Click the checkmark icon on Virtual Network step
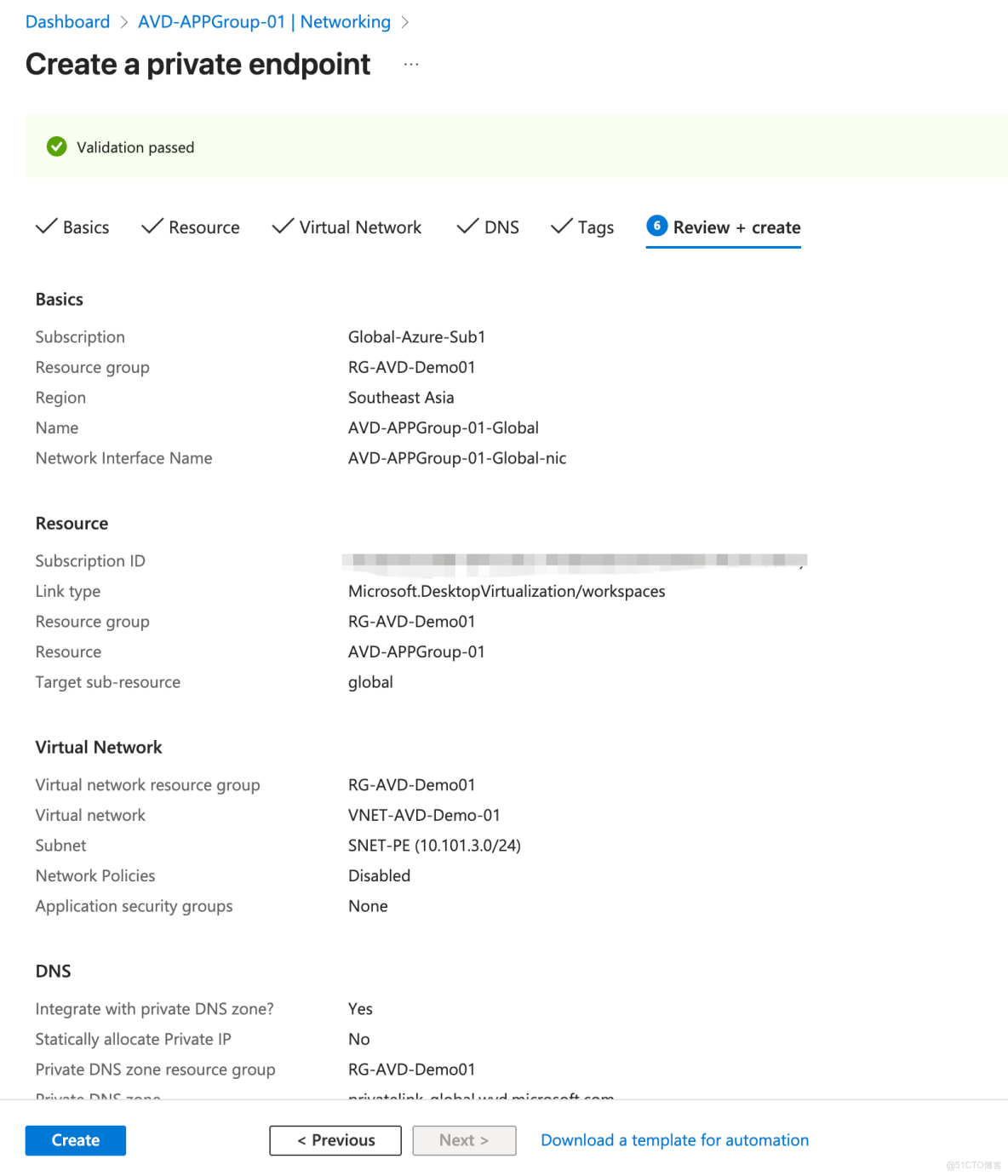Screen dimensions: 1008x1176 point(282,227)
